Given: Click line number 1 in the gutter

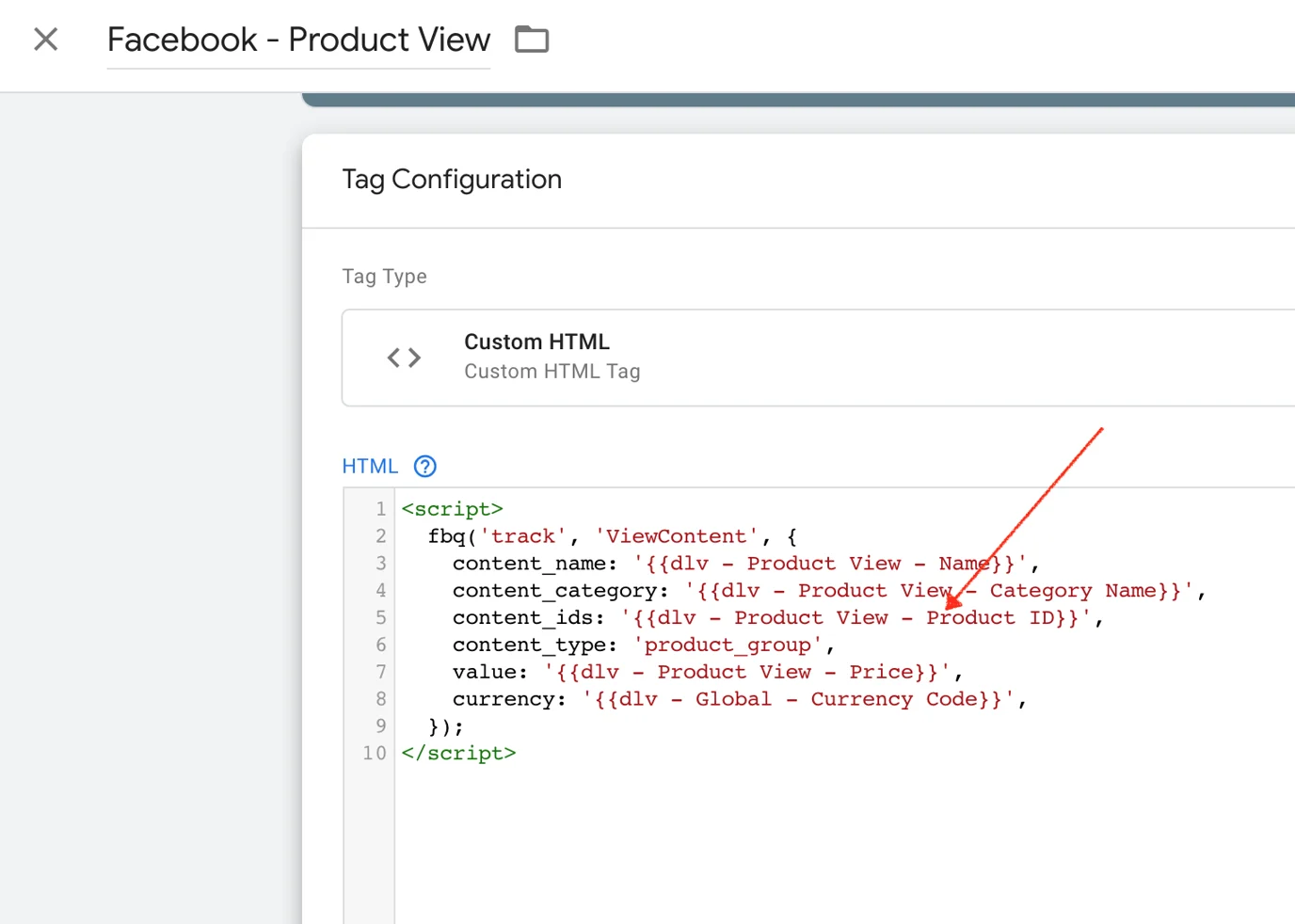Looking at the screenshot, I should pos(381,509).
